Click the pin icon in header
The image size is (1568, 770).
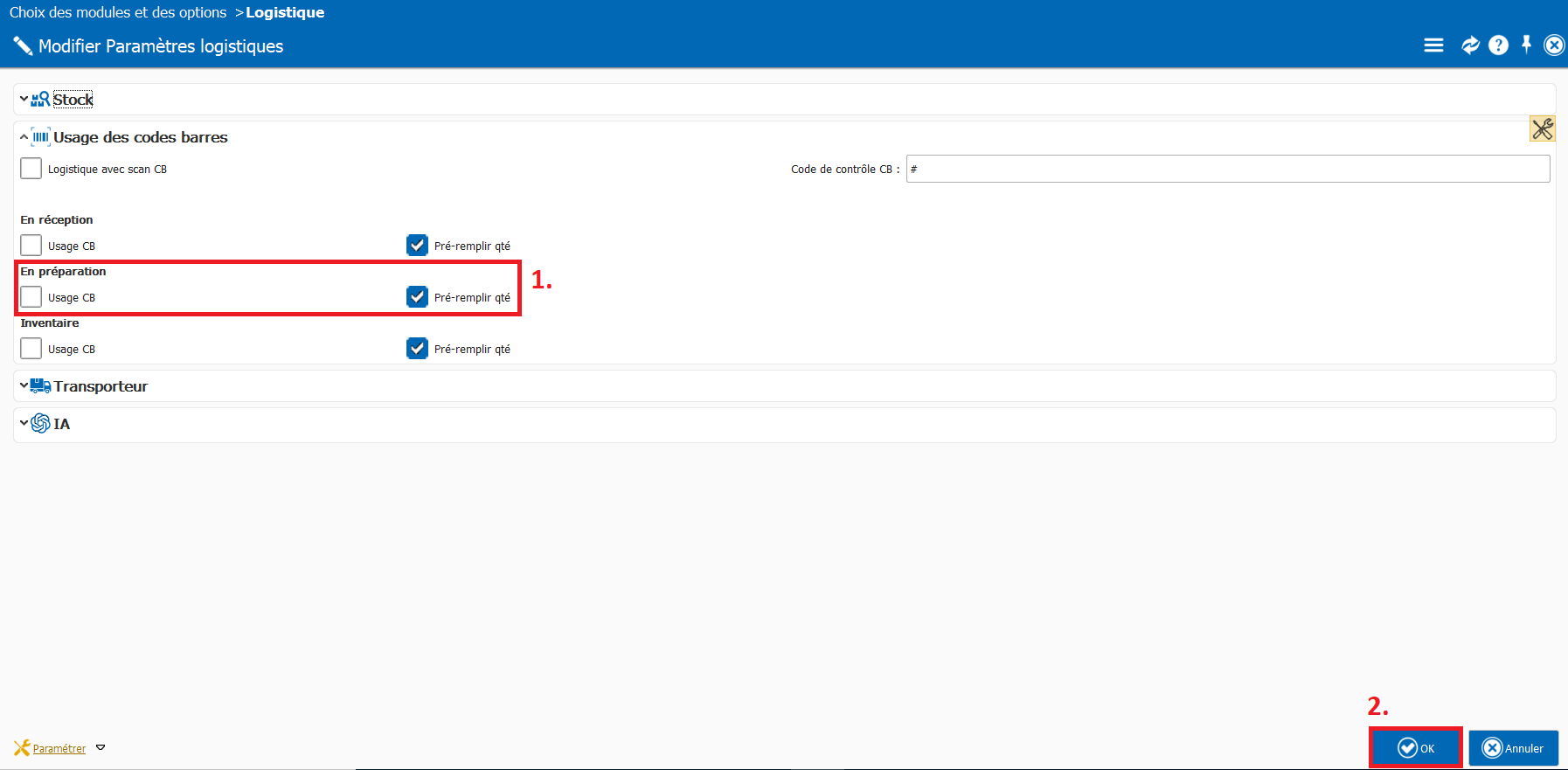click(1526, 45)
